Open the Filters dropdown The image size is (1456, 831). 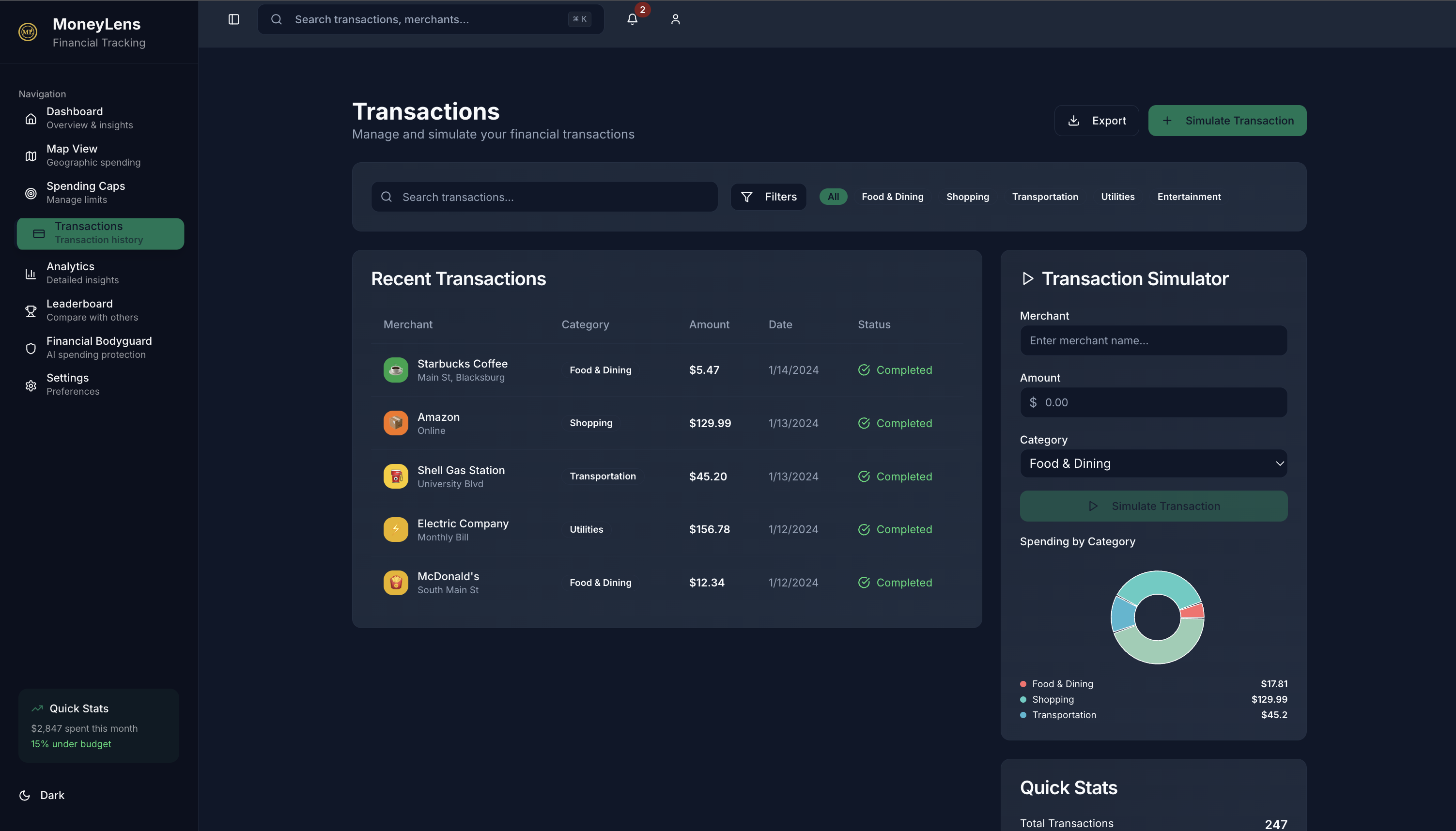768,196
